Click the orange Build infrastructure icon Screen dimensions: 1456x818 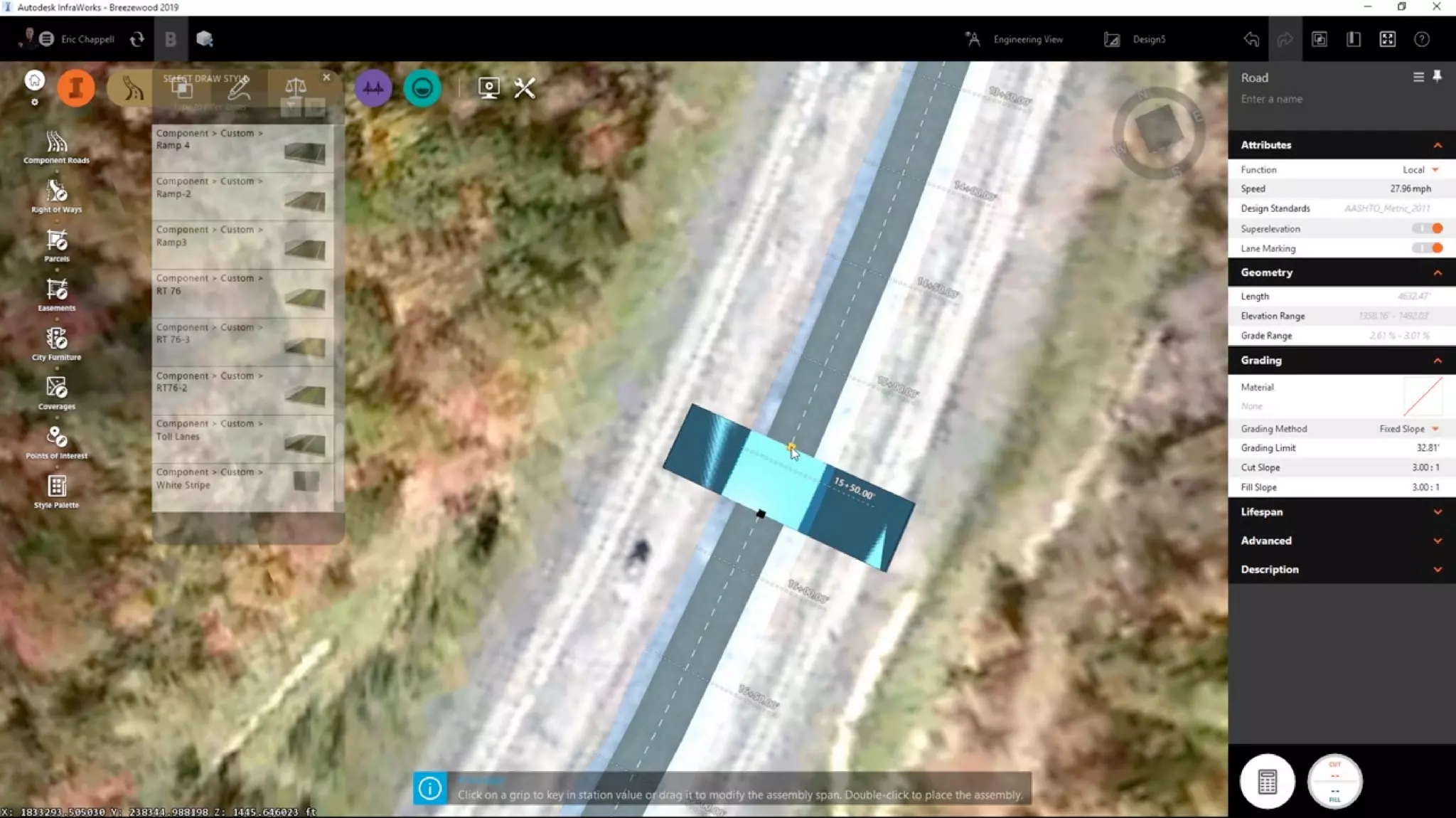point(76,88)
